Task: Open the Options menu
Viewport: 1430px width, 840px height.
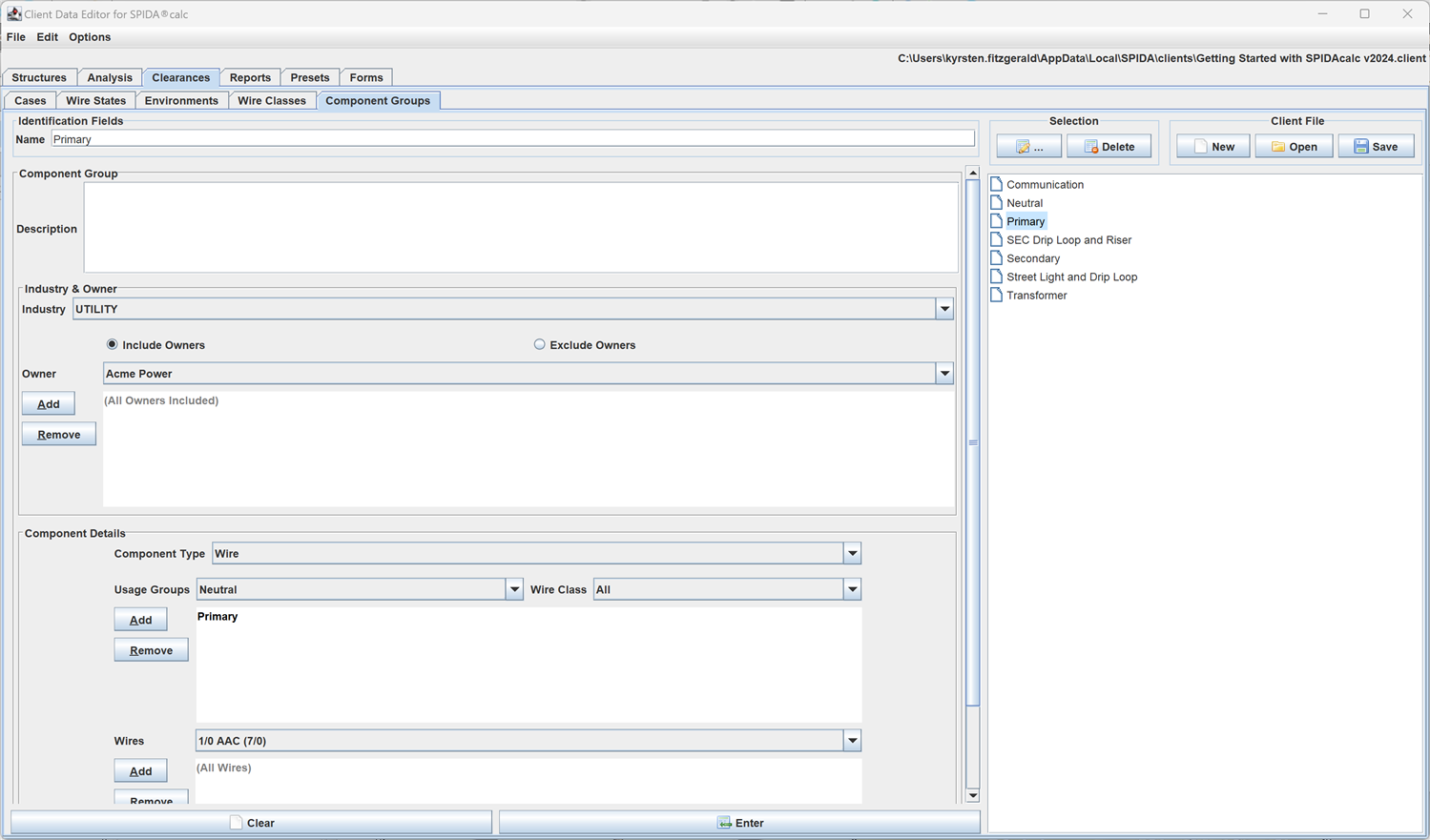Action: tap(90, 37)
